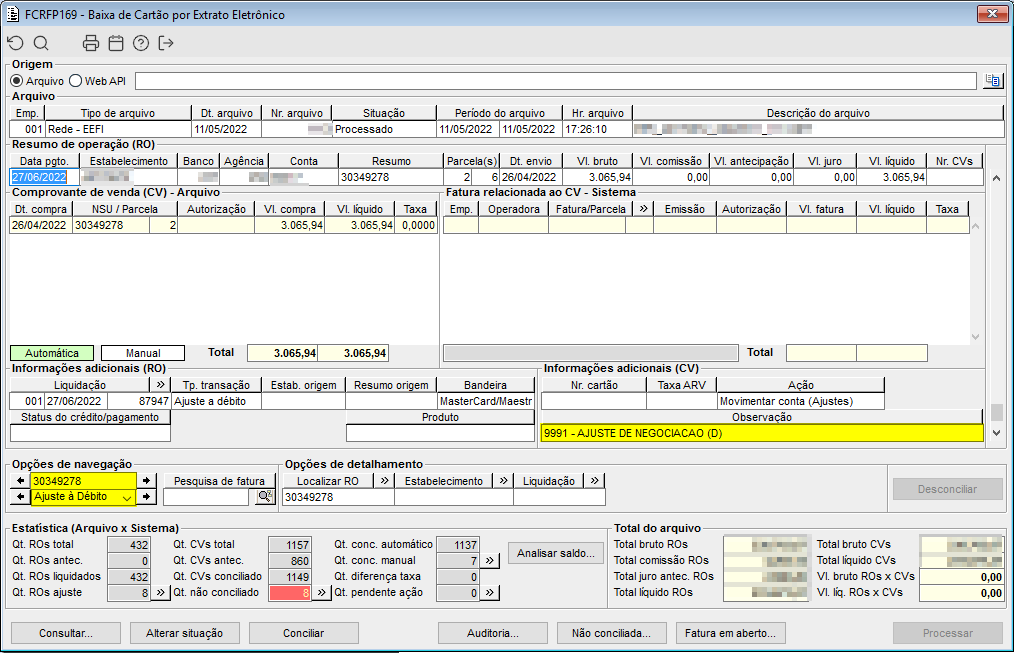Click double-arrow next to Estabelecimento detail option
1014x653 pixels.
point(503,480)
